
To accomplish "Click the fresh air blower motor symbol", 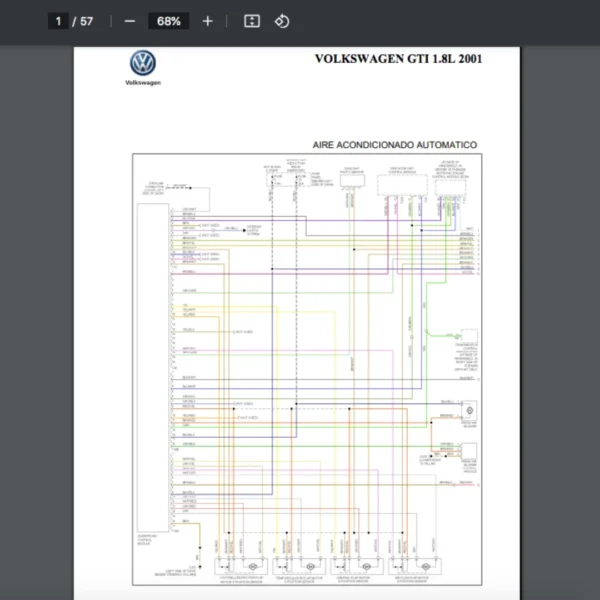I will 468,412.
